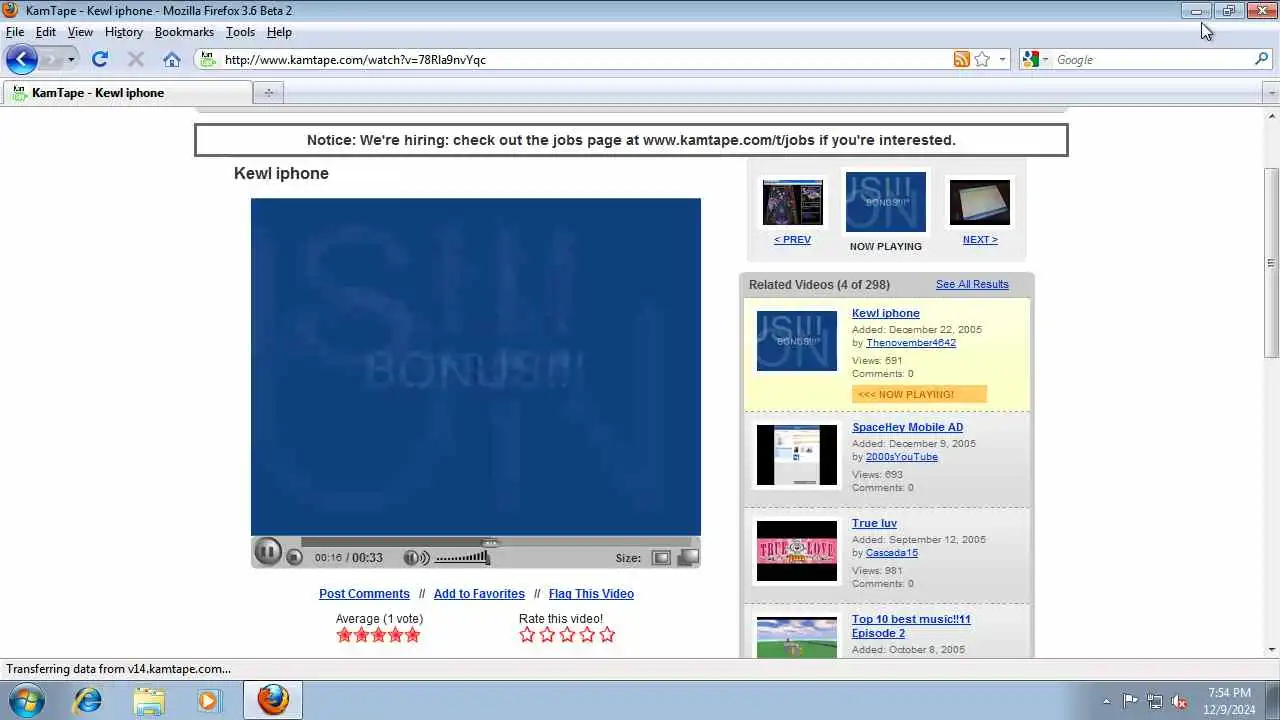Screen dimensions: 1280x720
Task: Click the Post Comments link
Action: pyautogui.click(x=364, y=594)
